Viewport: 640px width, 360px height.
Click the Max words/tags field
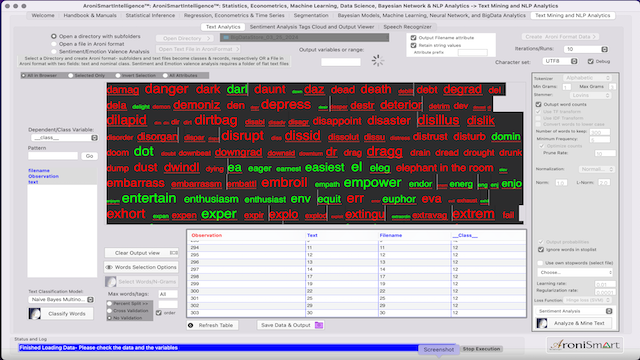pos(168,294)
